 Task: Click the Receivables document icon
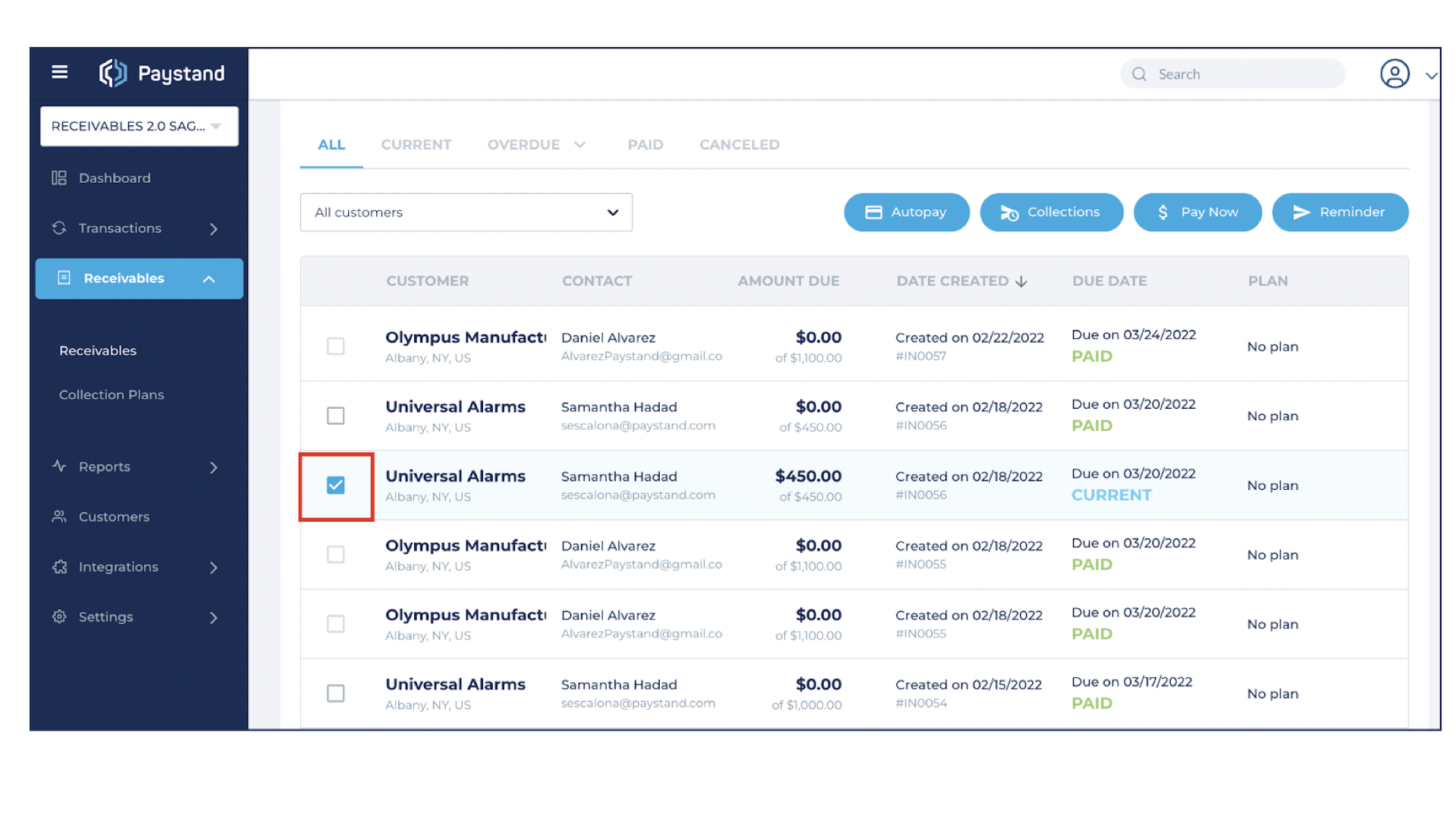tap(64, 278)
